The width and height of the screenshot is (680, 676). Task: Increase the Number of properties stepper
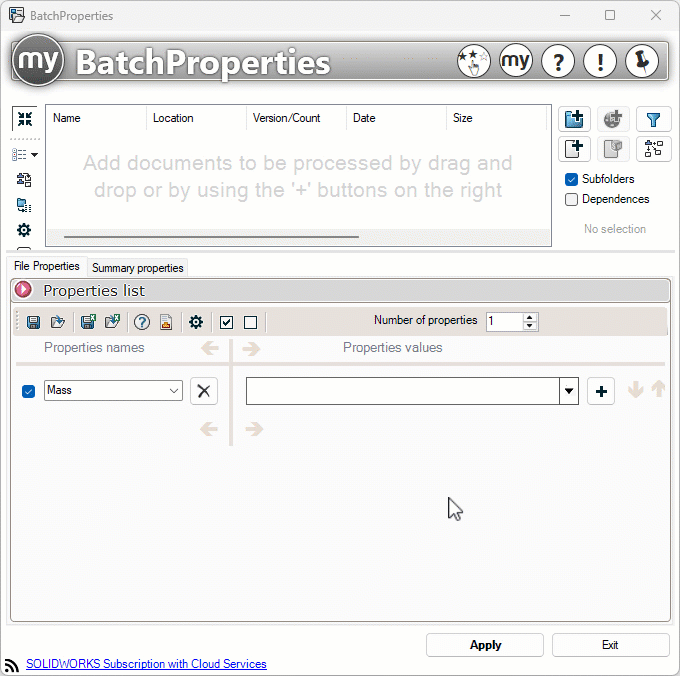[530, 317]
